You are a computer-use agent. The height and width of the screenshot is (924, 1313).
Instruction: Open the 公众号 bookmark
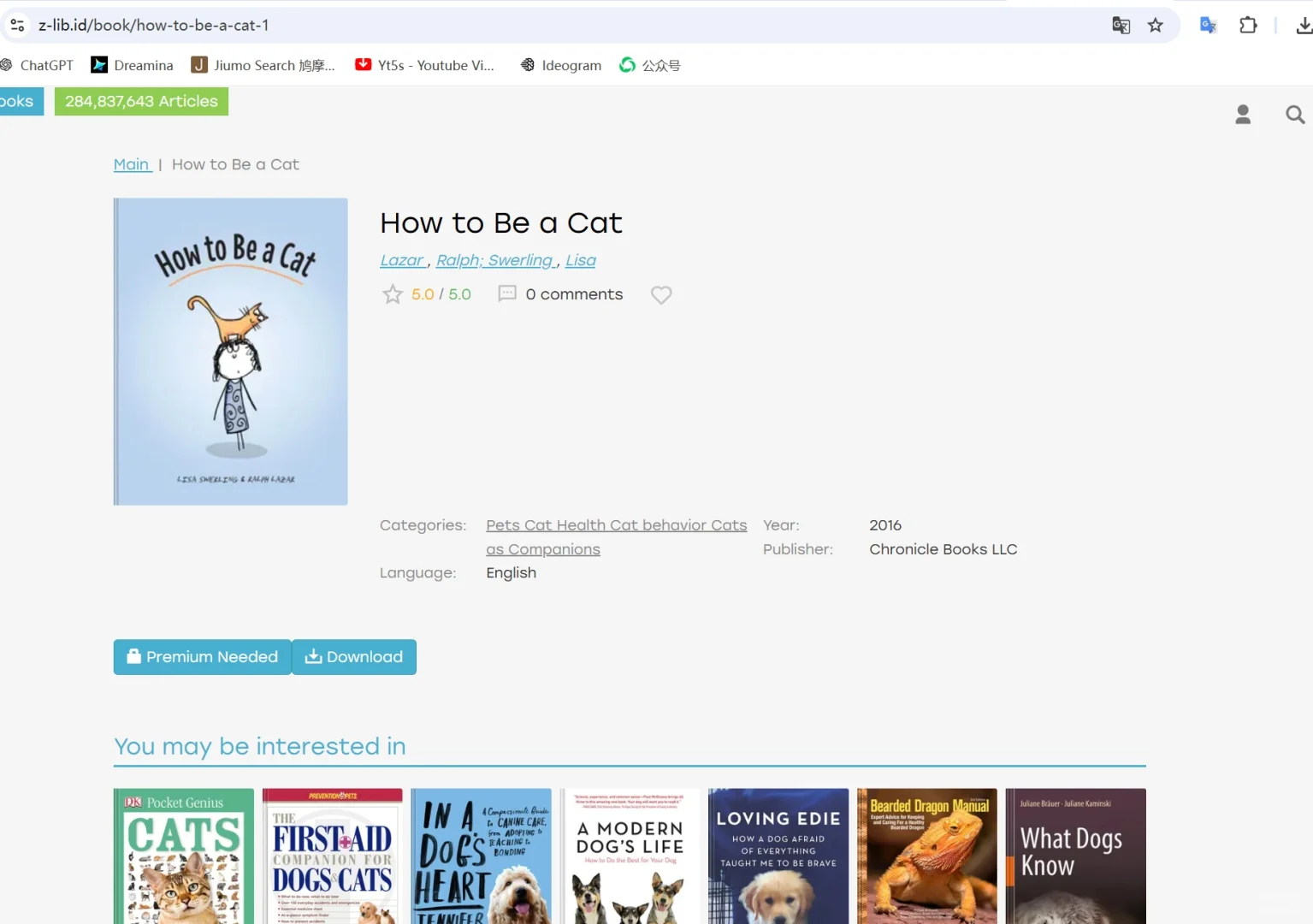point(650,65)
